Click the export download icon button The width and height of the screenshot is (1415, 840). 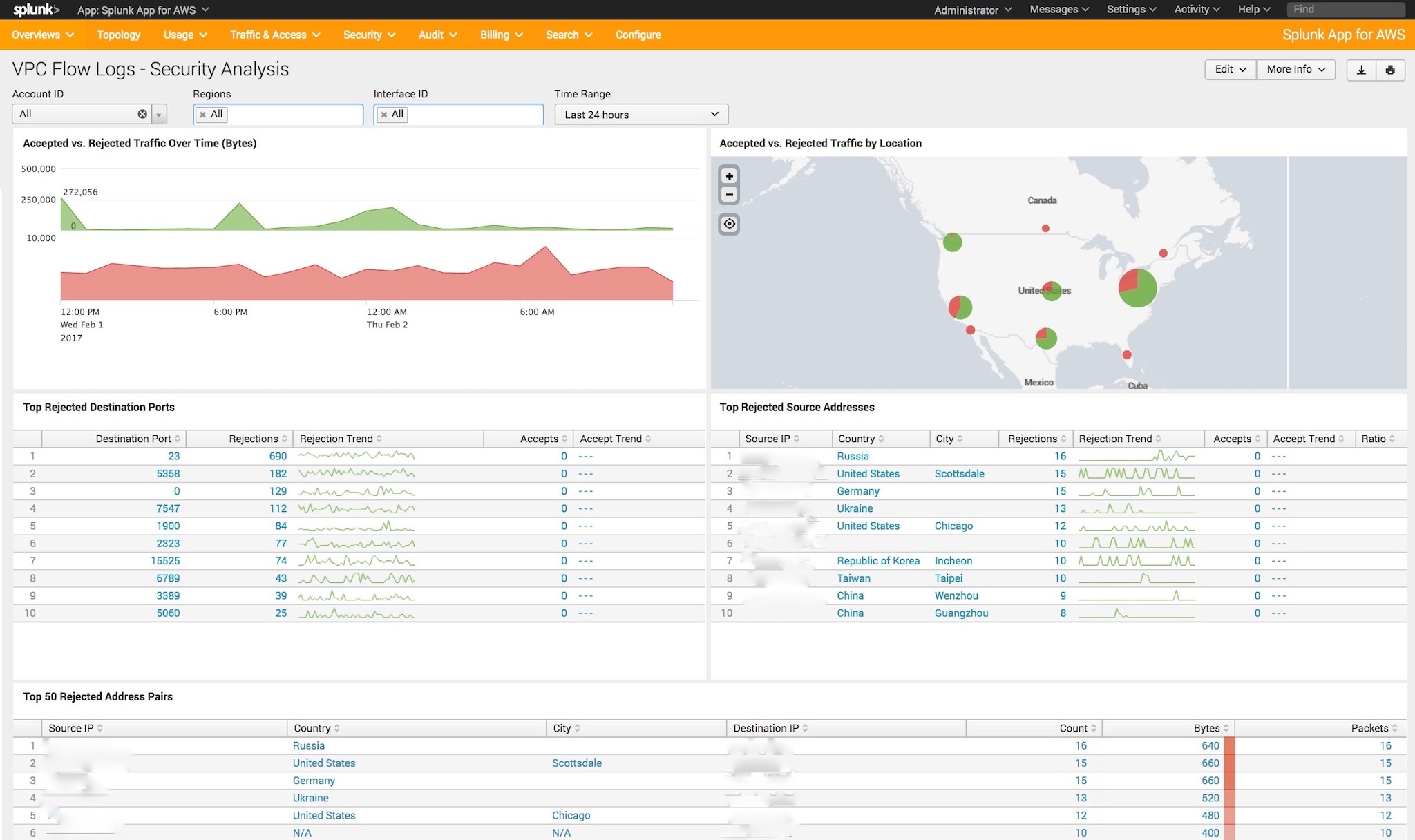pos(1361,70)
